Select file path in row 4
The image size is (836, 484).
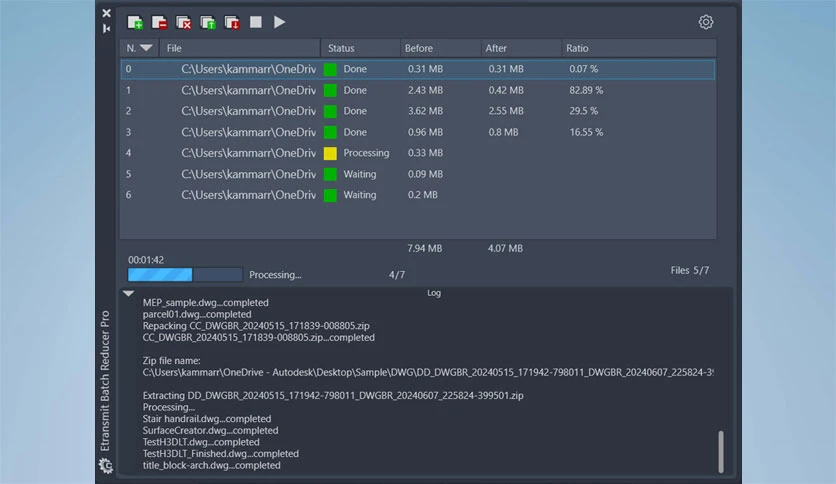coord(248,153)
